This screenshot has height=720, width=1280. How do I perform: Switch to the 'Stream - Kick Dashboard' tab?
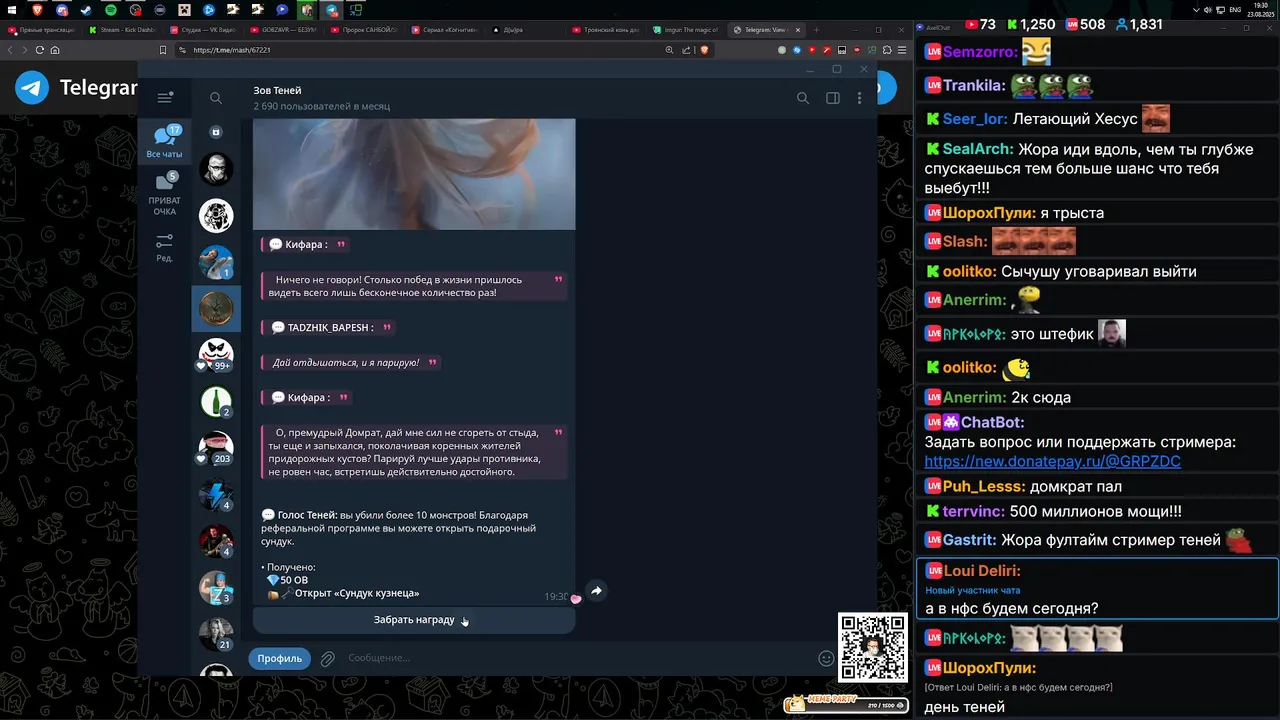pyautogui.click(x=122, y=30)
